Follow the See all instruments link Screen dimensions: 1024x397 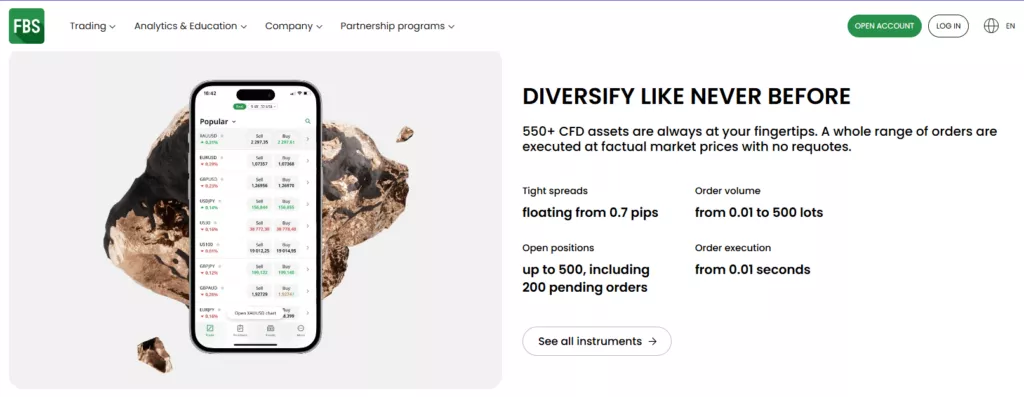pyautogui.click(x=597, y=341)
